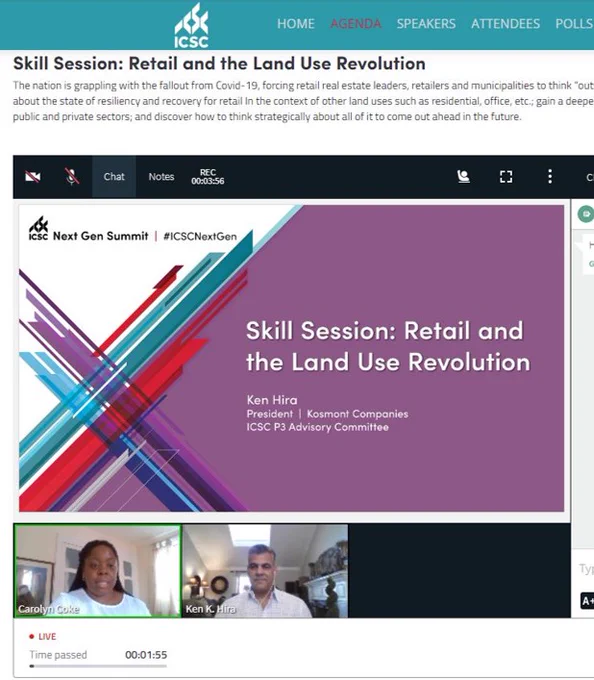Viewport: 594px width, 680px height.
Task: Open the HOME page
Action: (296, 23)
